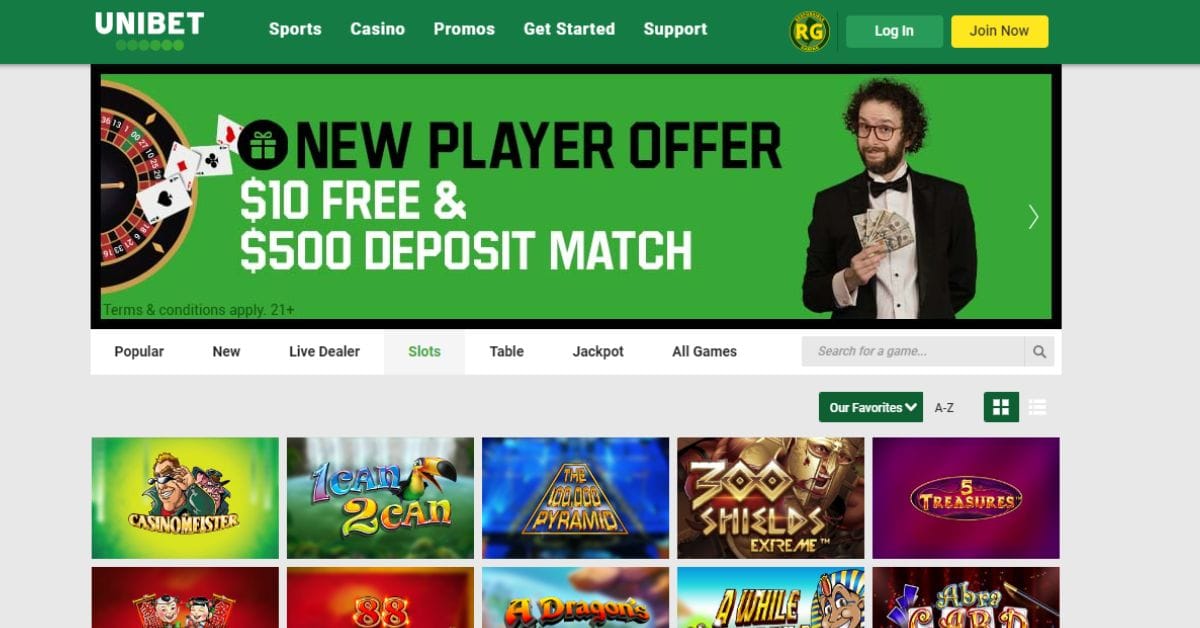The image size is (1200, 628).
Task: Click the search magnifier icon
Action: click(1039, 351)
